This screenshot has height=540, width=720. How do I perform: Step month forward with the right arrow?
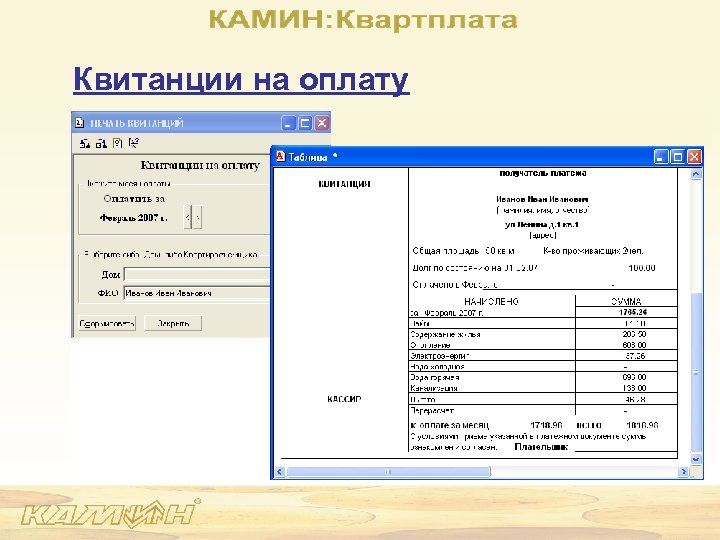197,217
